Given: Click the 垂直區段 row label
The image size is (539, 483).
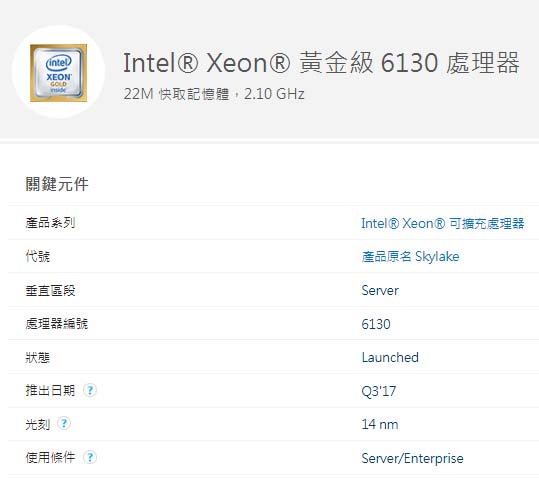Looking at the screenshot, I should 50,290.
